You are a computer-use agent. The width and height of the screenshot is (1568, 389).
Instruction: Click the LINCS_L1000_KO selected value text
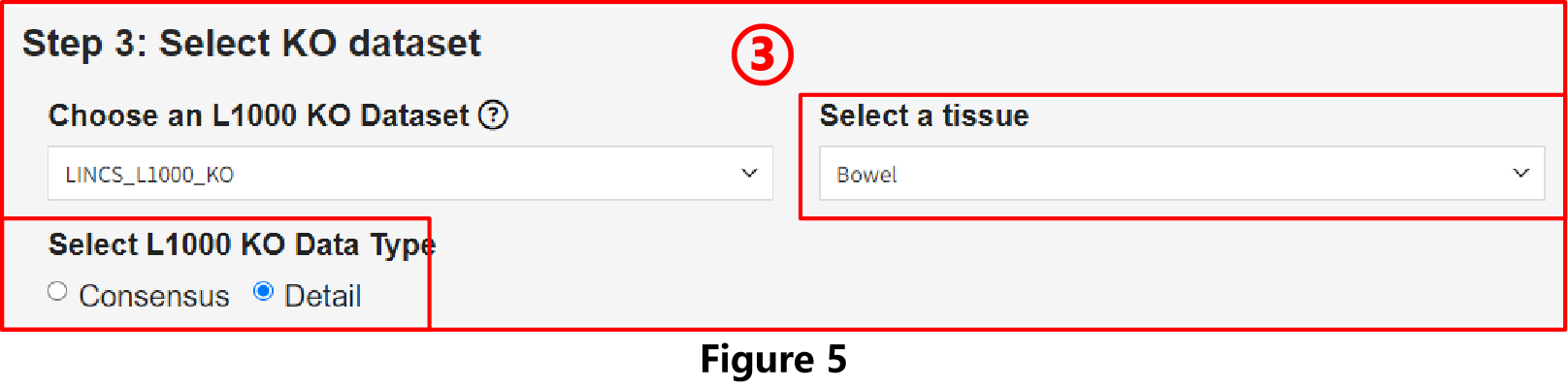[x=149, y=175]
